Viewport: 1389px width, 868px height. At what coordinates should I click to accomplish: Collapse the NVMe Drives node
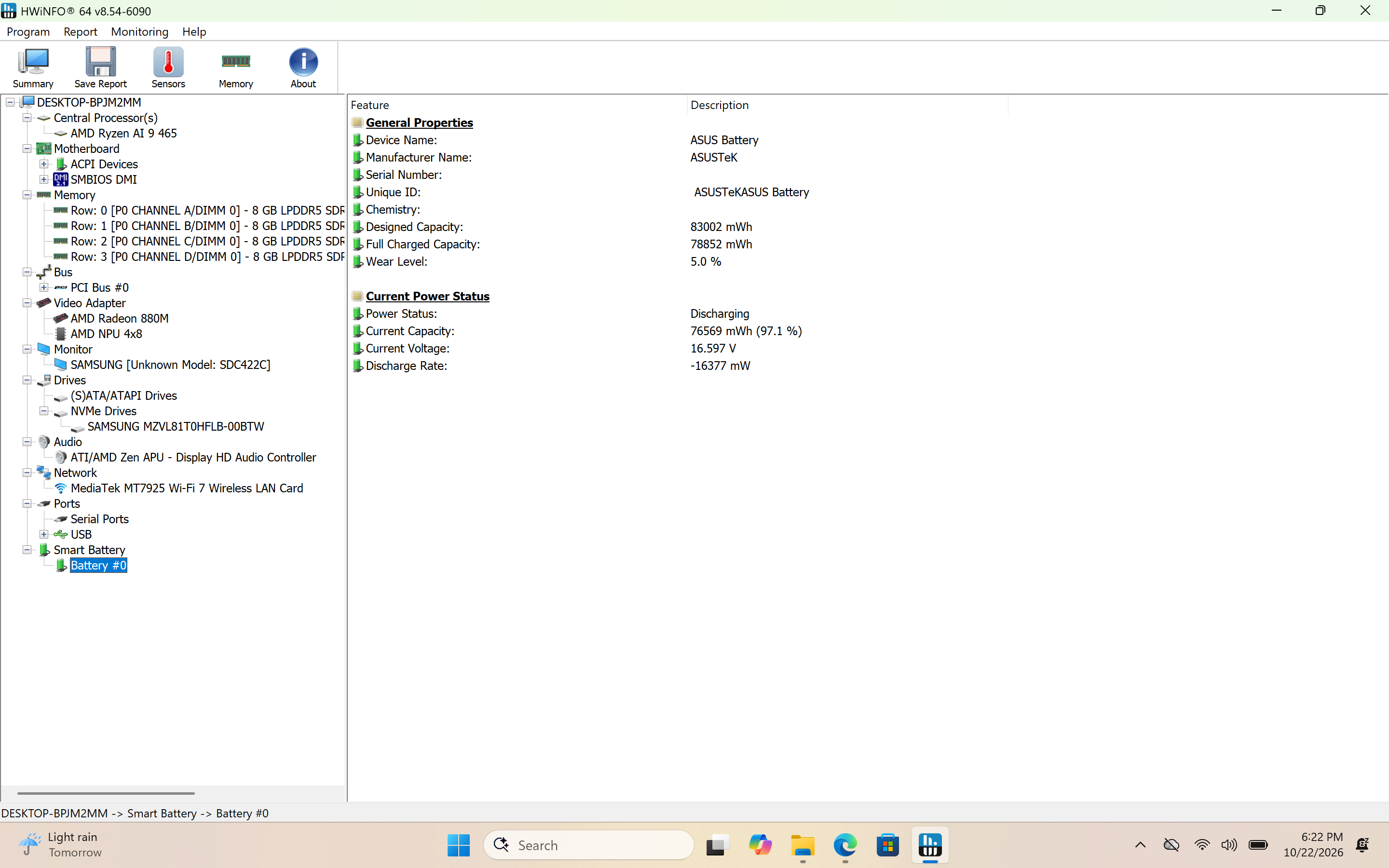43,411
